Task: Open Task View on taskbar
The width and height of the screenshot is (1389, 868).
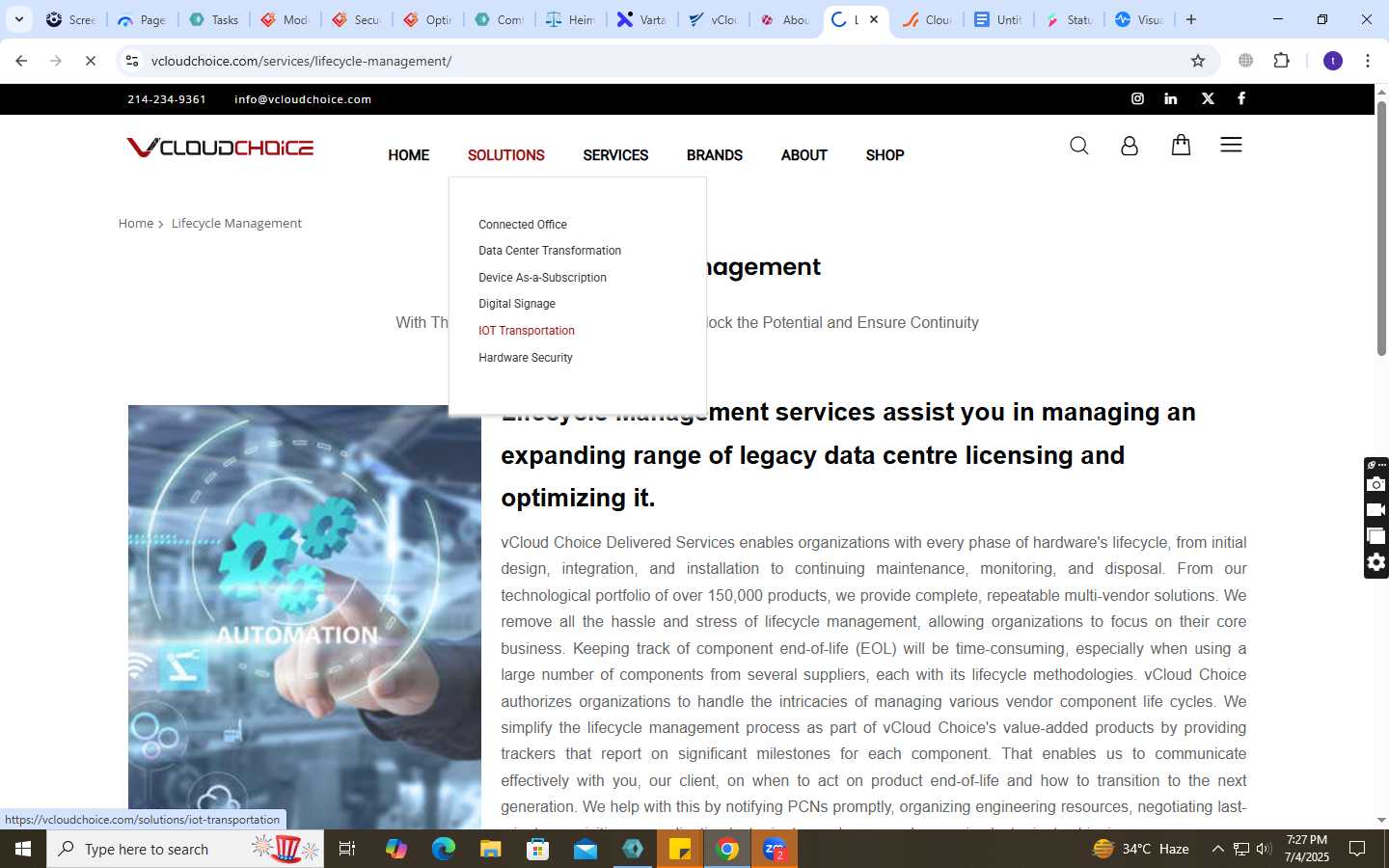Action: click(x=347, y=849)
